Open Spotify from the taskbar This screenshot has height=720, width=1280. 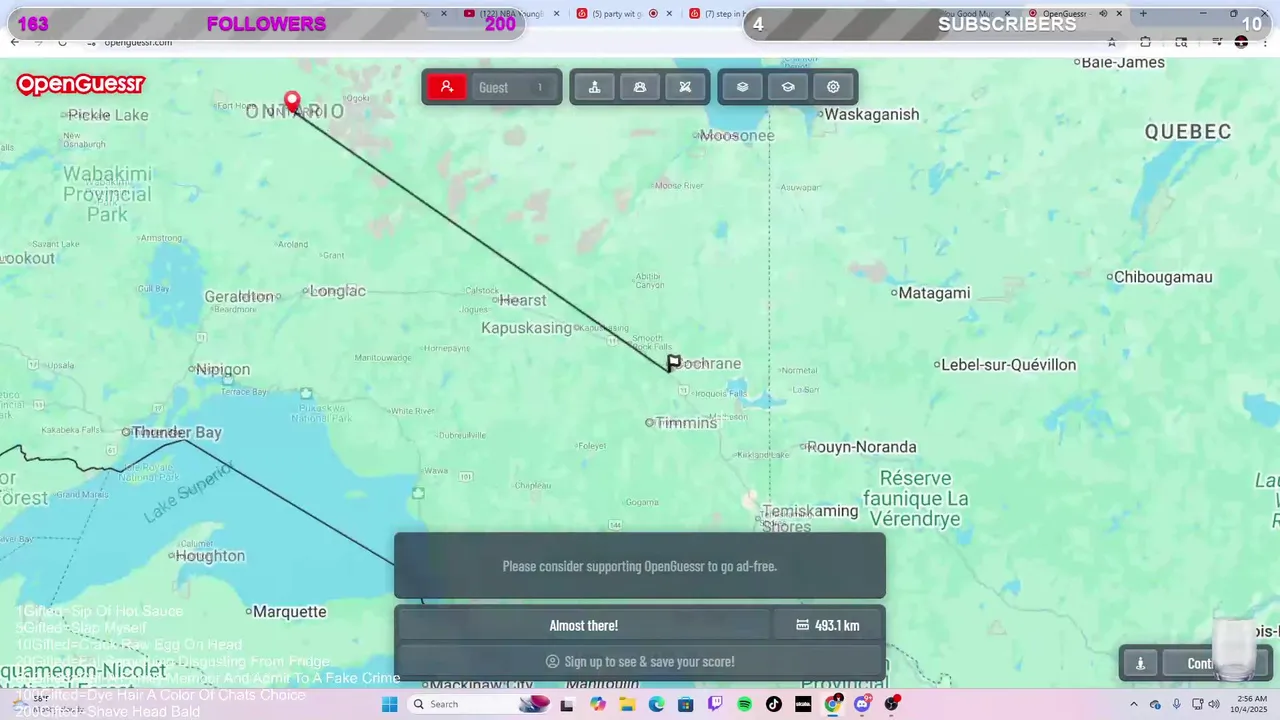pyautogui.click(x=744, y=704)
